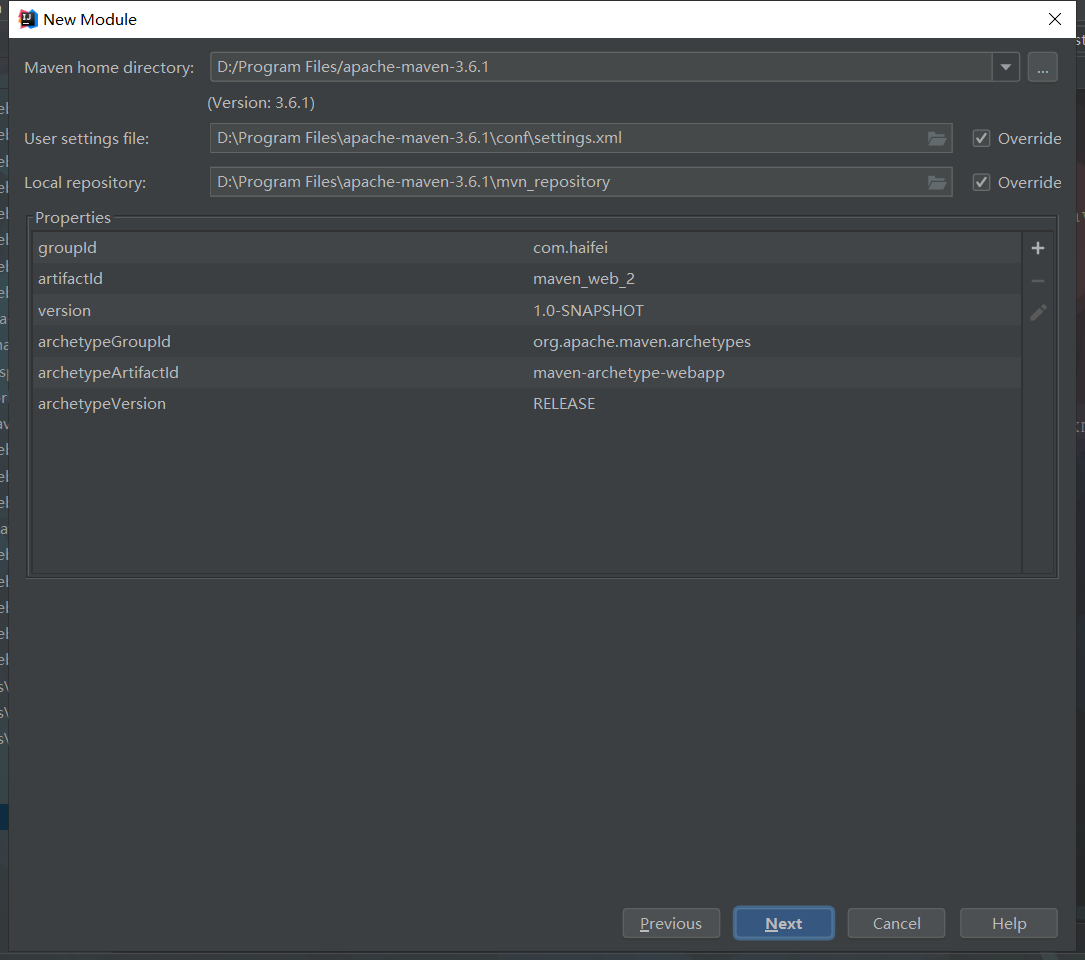Open folder browser for User settings file
The width and height of the screenshot is (1085, 960).
[x=936, y=138]
